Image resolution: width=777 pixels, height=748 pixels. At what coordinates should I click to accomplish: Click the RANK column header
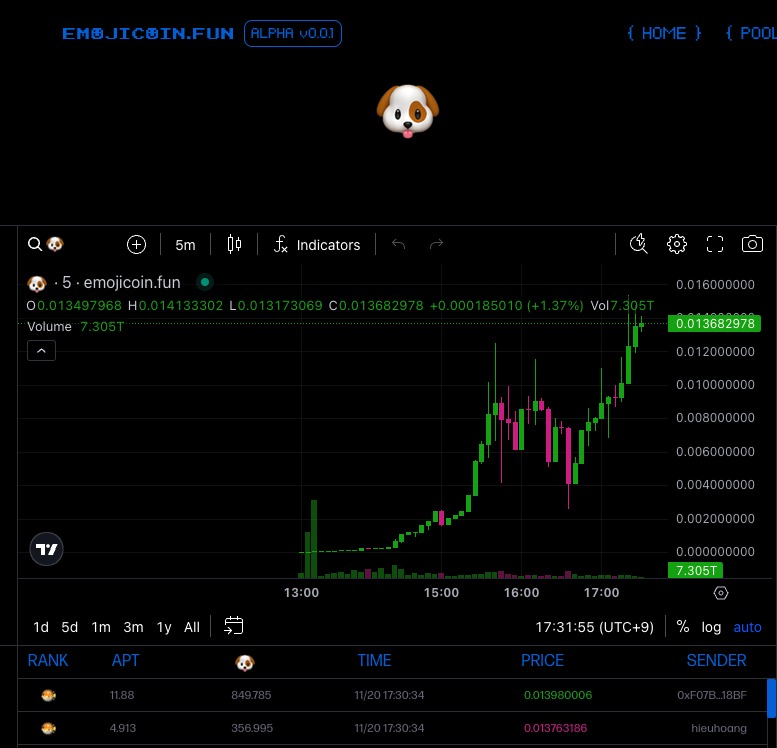tap(48, 660)
